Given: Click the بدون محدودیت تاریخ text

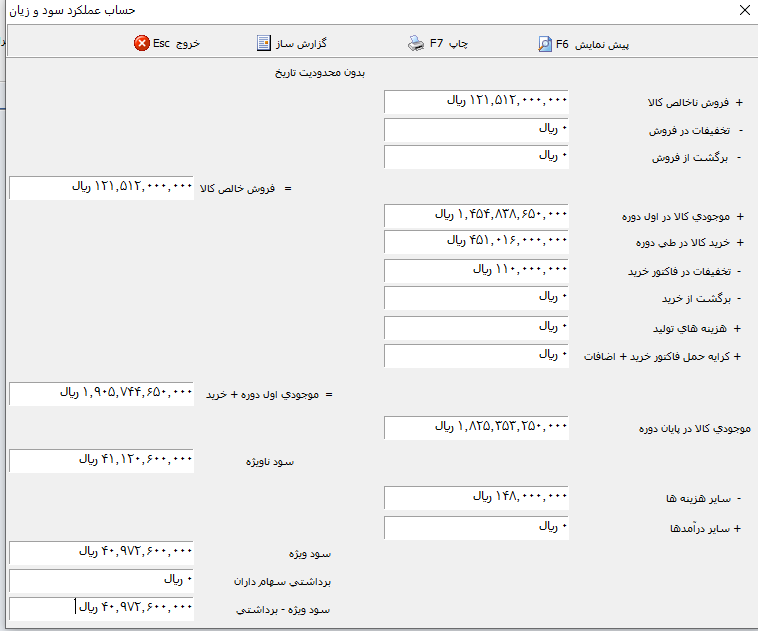Looking at the screenshot, I should 320,73.
